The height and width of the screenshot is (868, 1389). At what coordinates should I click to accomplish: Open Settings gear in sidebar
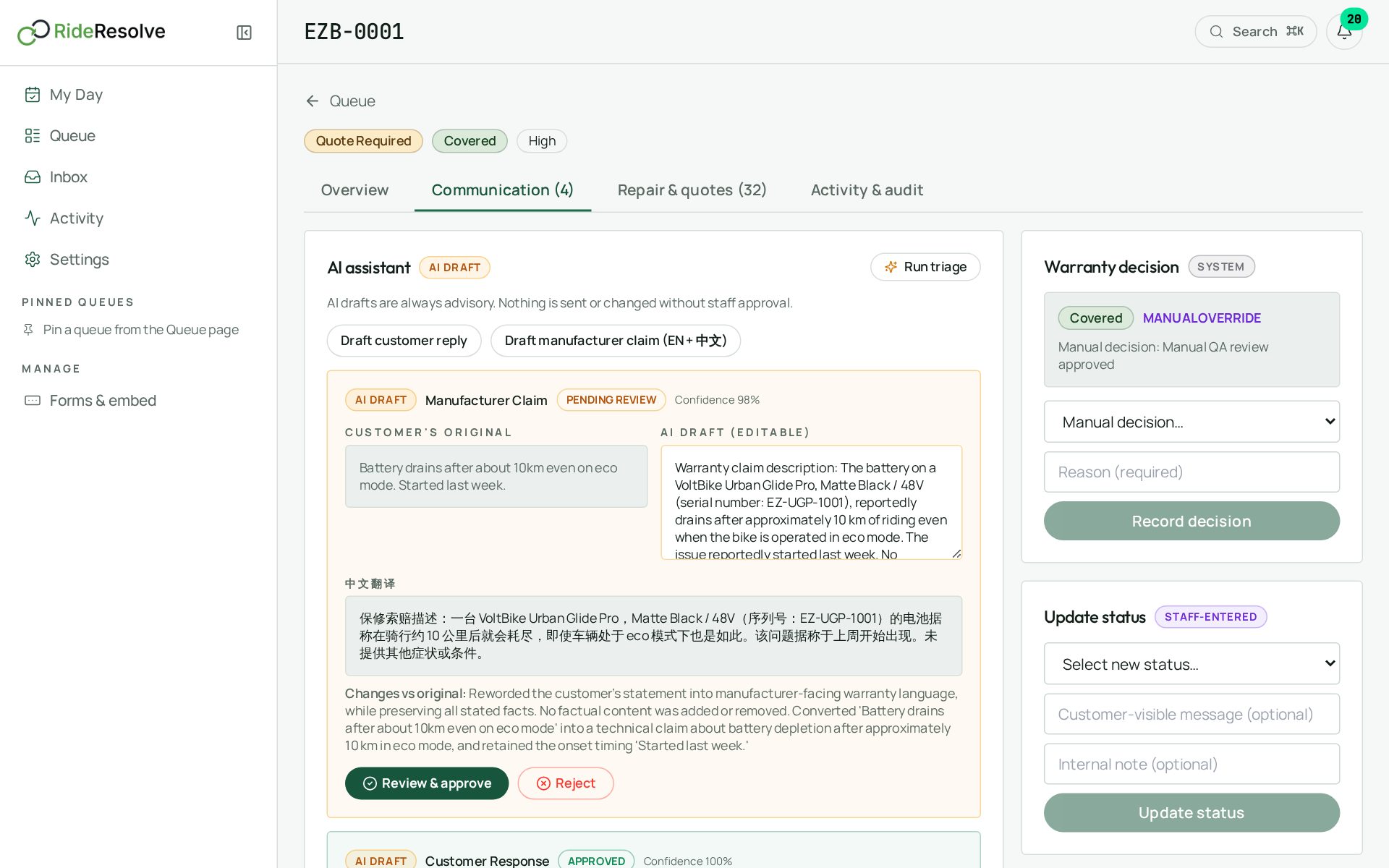point(33,260)
